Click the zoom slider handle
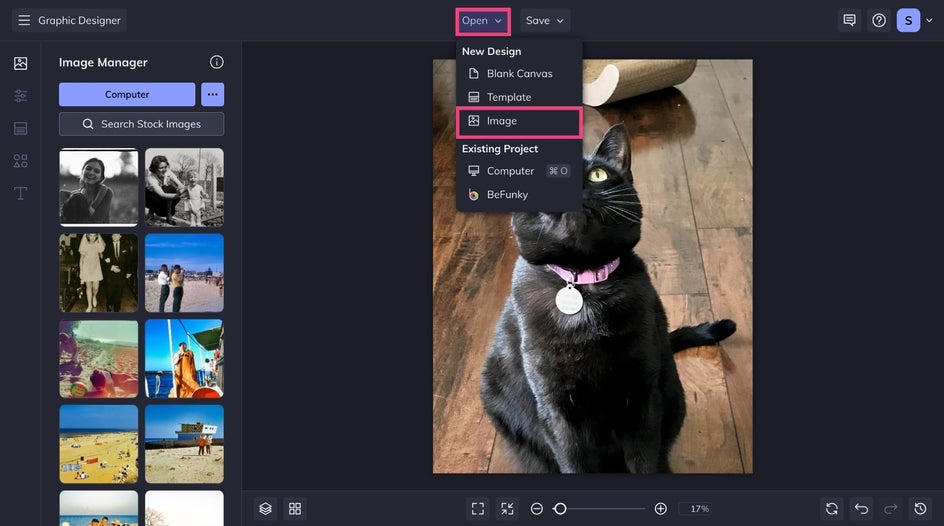This screenshot has height=526, width=944. coord(560,509)
